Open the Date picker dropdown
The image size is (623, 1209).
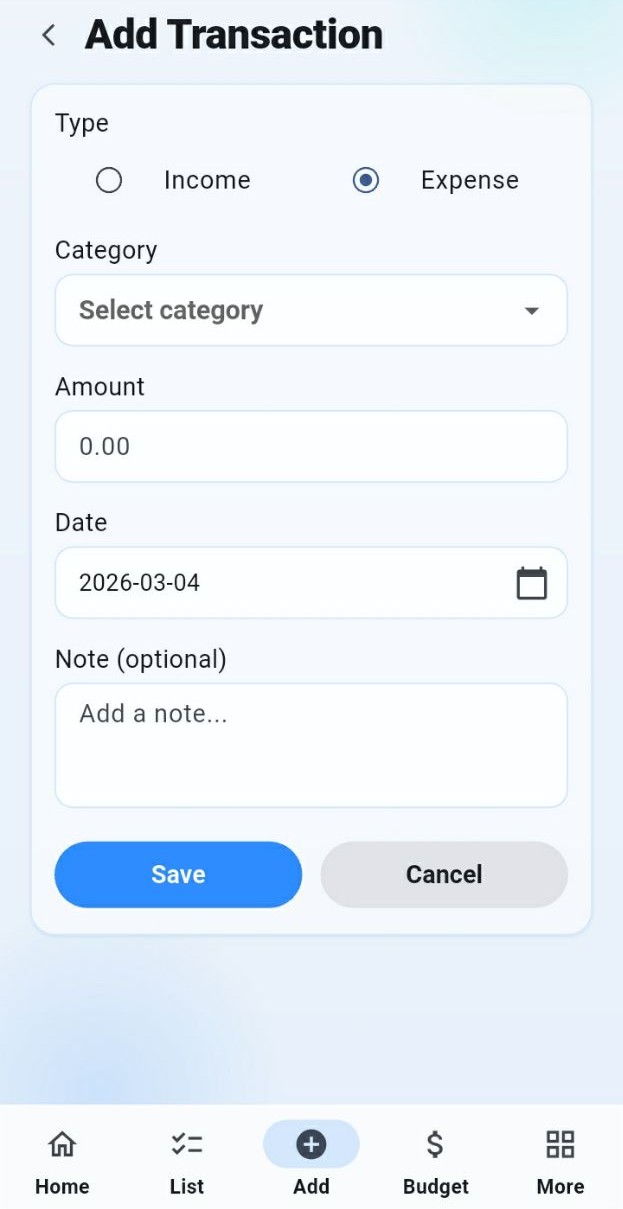tap(311, 582)
